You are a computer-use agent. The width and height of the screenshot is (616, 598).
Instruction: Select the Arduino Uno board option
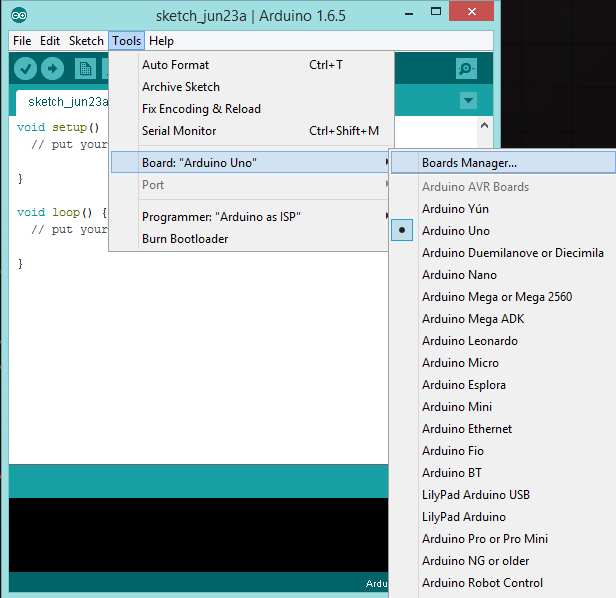coord(503,231)
